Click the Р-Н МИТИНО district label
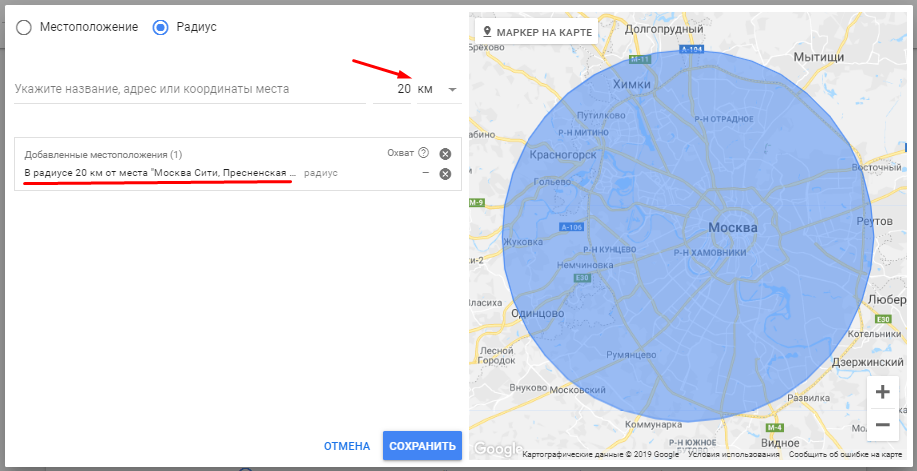 tap(584, 133)
